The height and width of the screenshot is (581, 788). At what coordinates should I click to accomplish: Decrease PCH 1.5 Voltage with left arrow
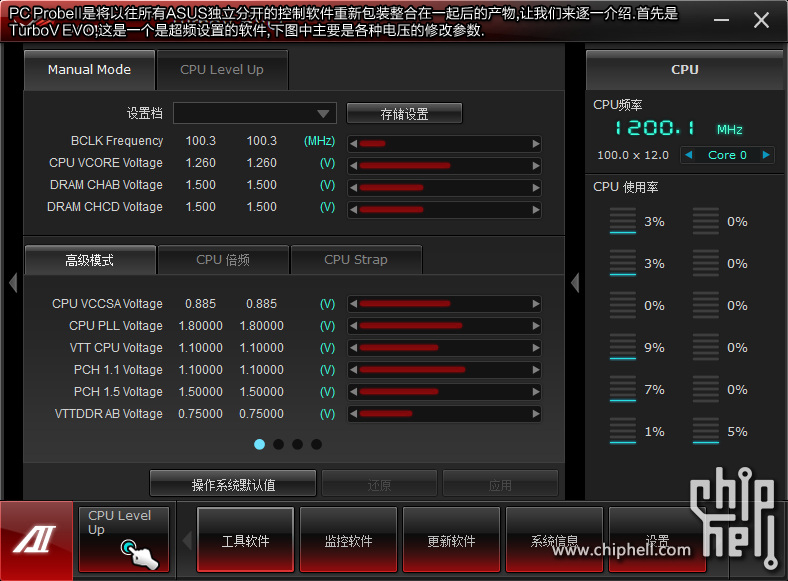coord(353,392)
